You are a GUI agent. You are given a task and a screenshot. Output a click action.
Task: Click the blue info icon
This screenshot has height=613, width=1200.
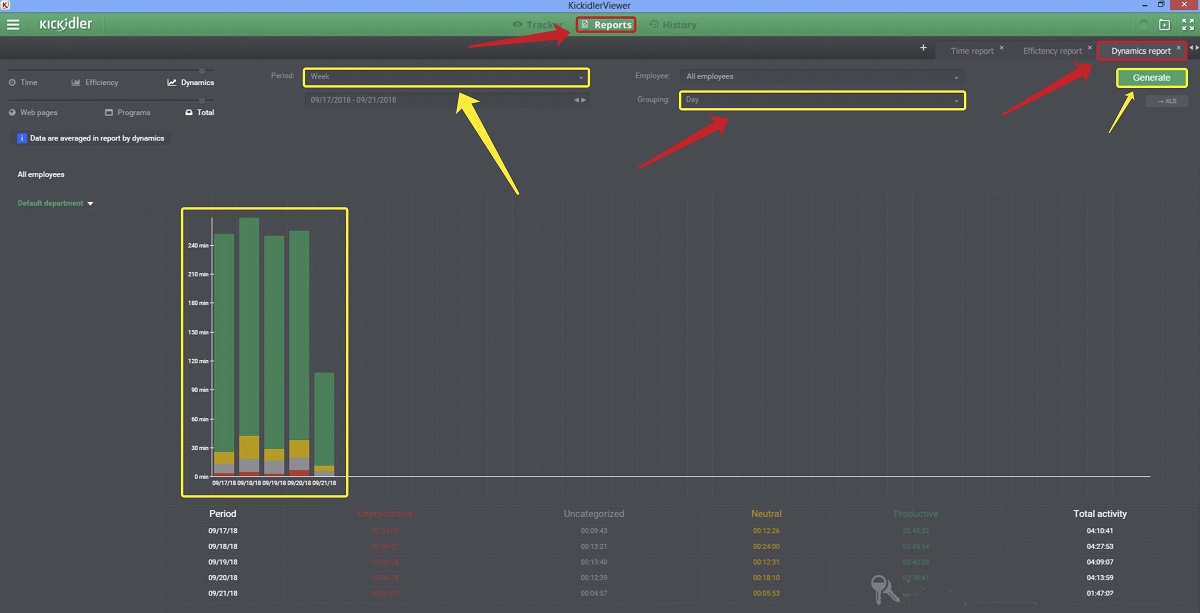(23, 138)
